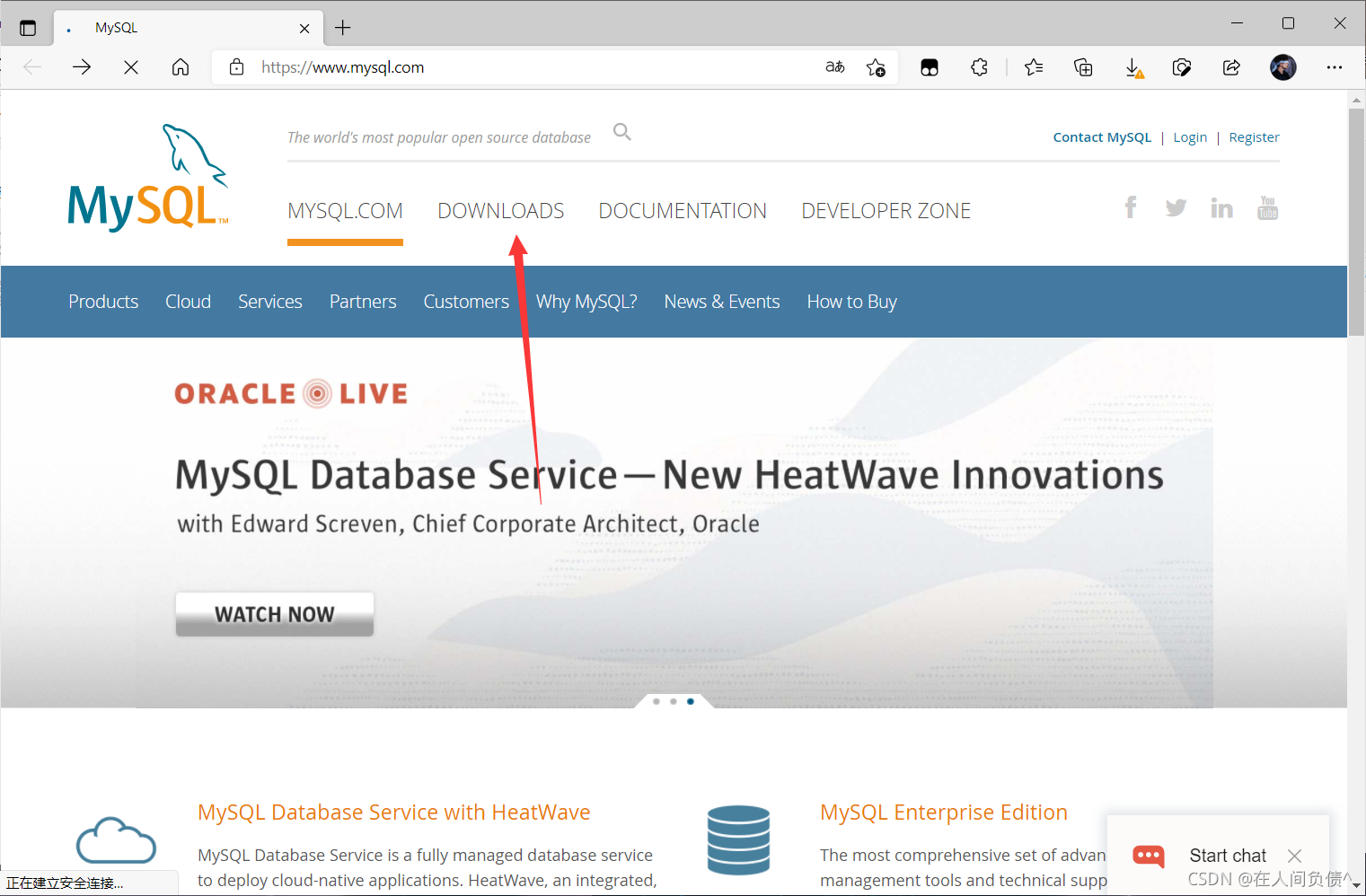
Task: Open browser collections
Action: pos(1083,67)
